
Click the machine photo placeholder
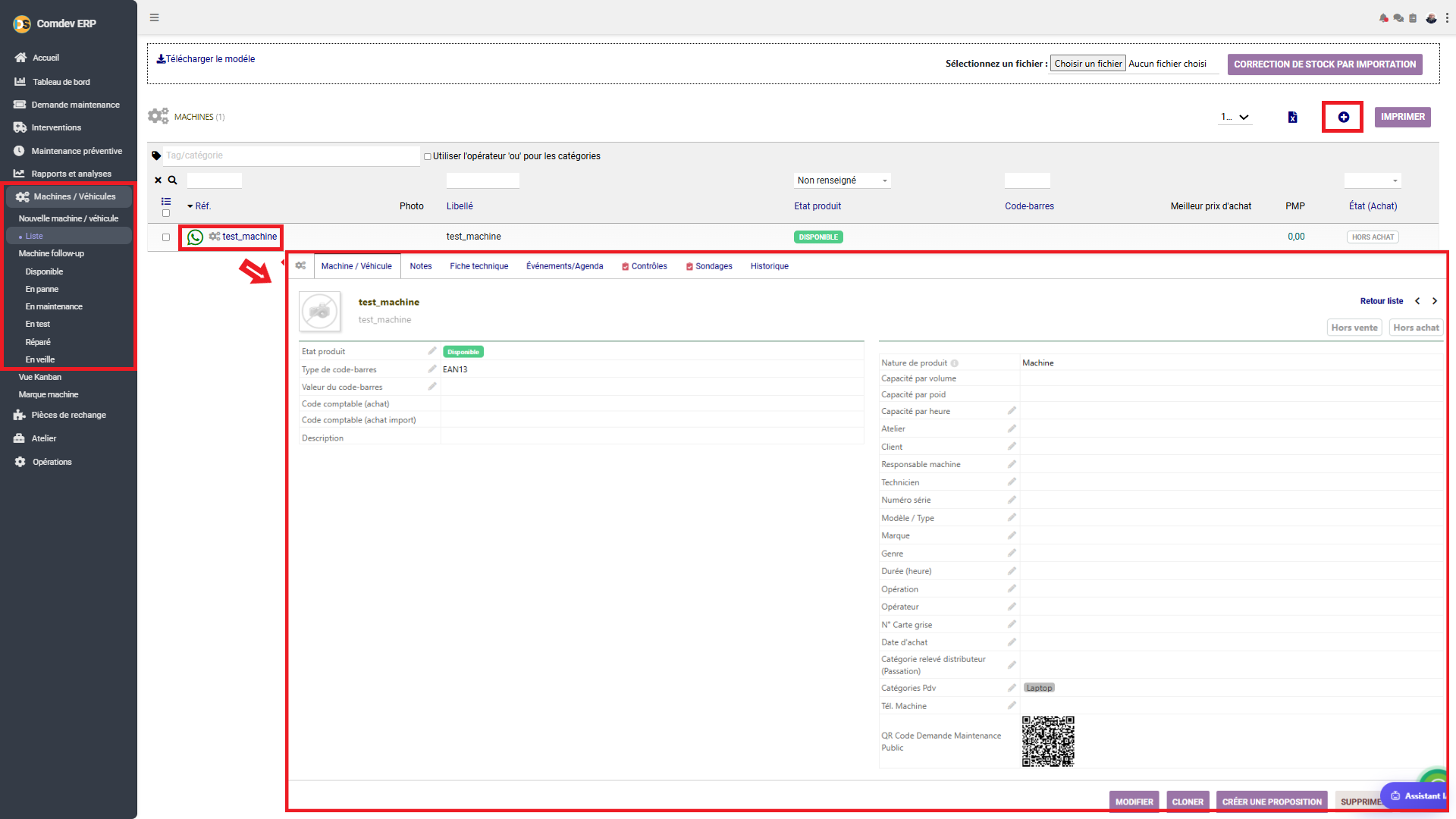[319, 311]
